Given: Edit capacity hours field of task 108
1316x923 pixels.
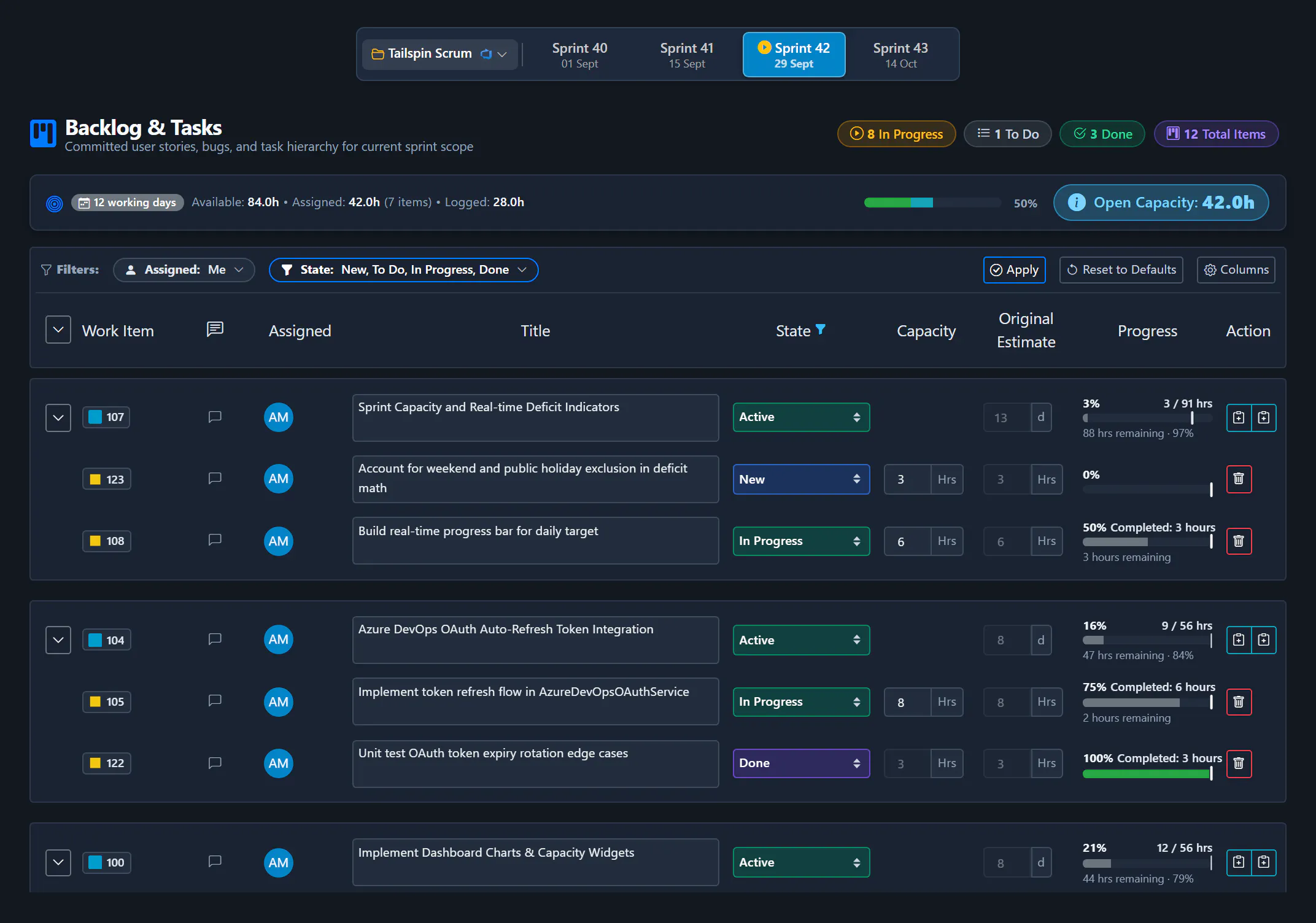Looking at the screenshot, I should (x=907, y=541).
